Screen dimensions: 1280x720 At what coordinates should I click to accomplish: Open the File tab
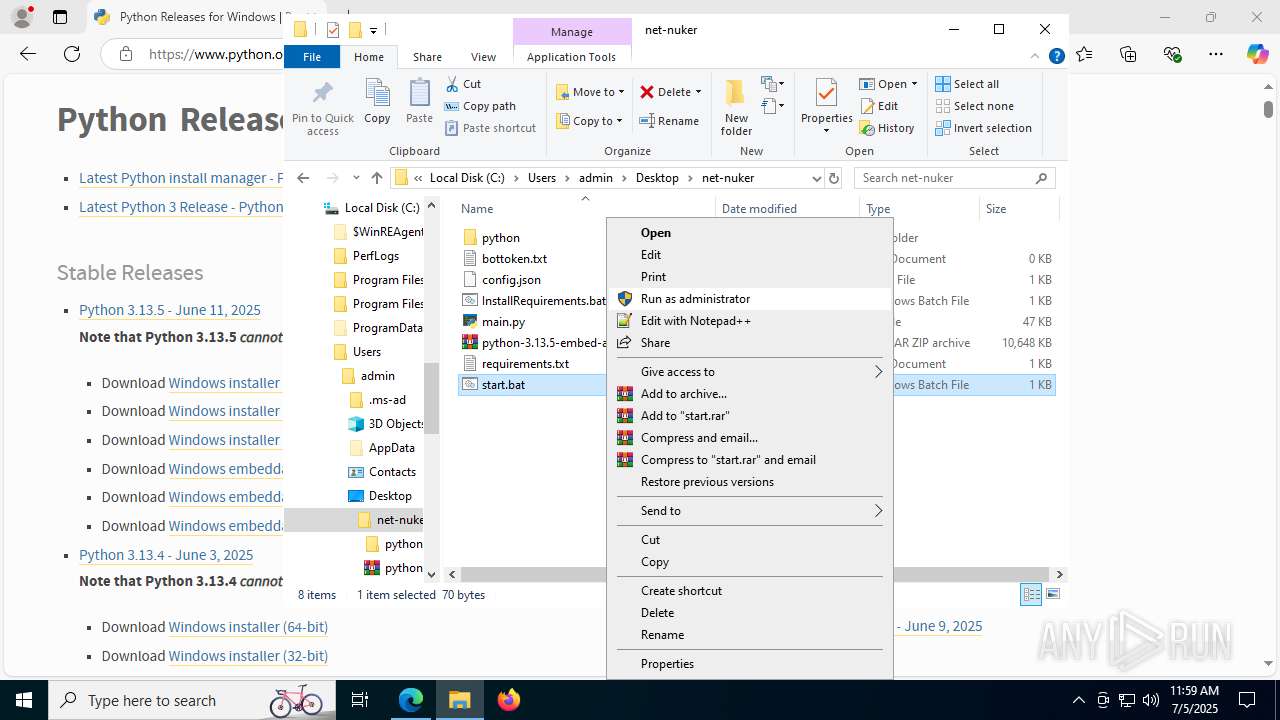coord(312,57)
